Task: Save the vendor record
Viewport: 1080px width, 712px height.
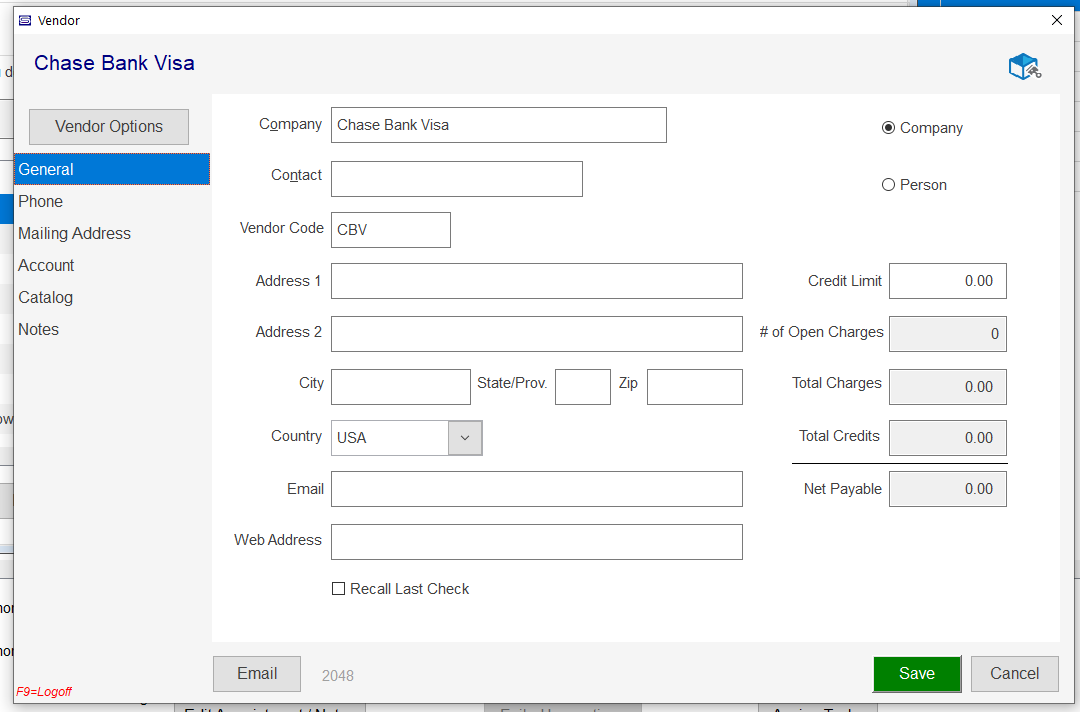Action: tap(917, 673)
